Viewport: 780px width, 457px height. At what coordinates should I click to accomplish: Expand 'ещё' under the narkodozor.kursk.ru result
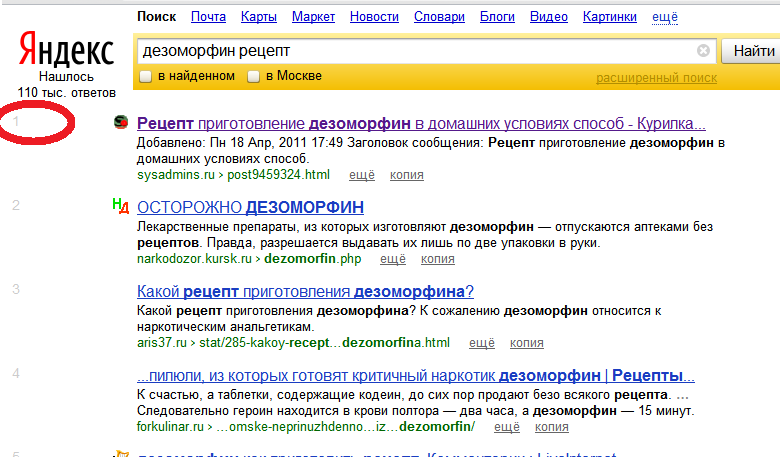392,259
